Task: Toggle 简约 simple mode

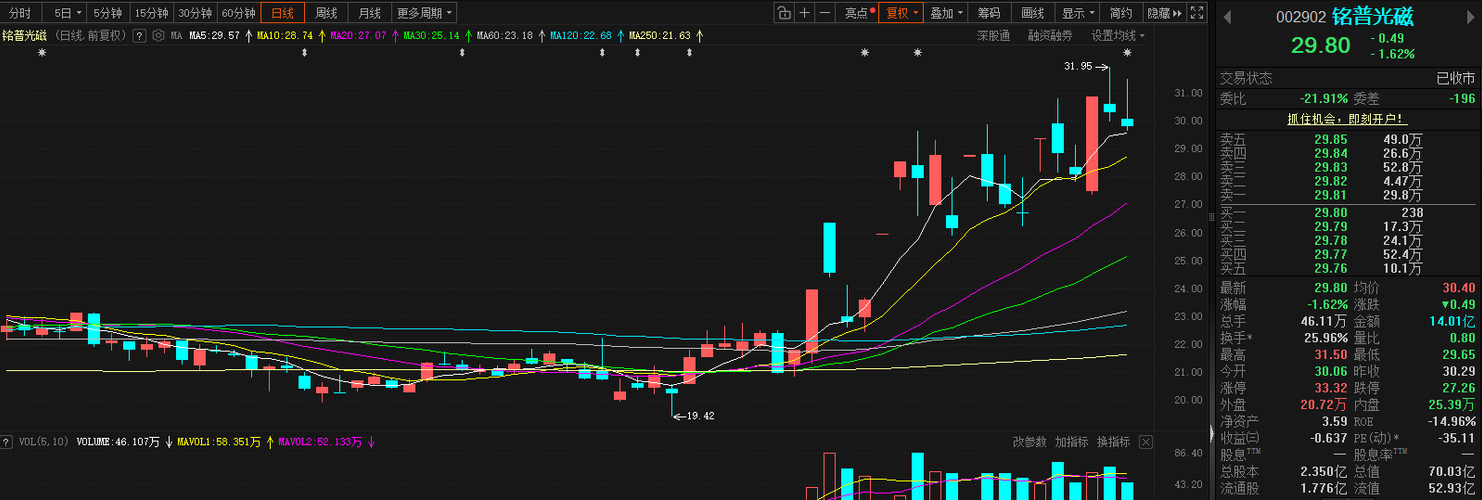Action: [x=1121, y=13]
